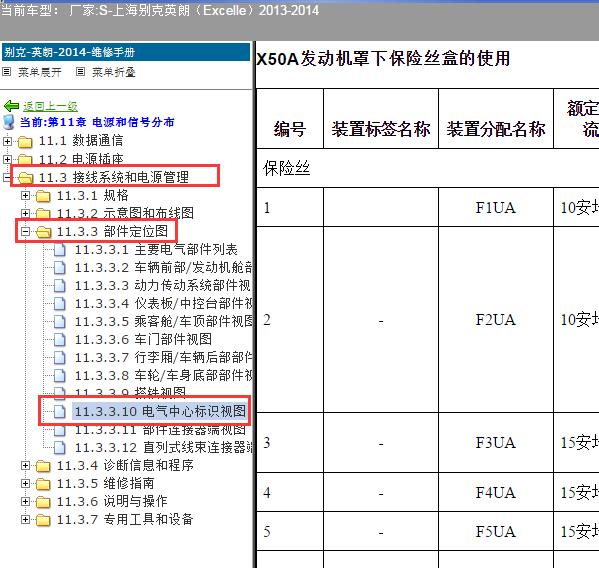Expand the 11.3.1 规格 node

25,196
